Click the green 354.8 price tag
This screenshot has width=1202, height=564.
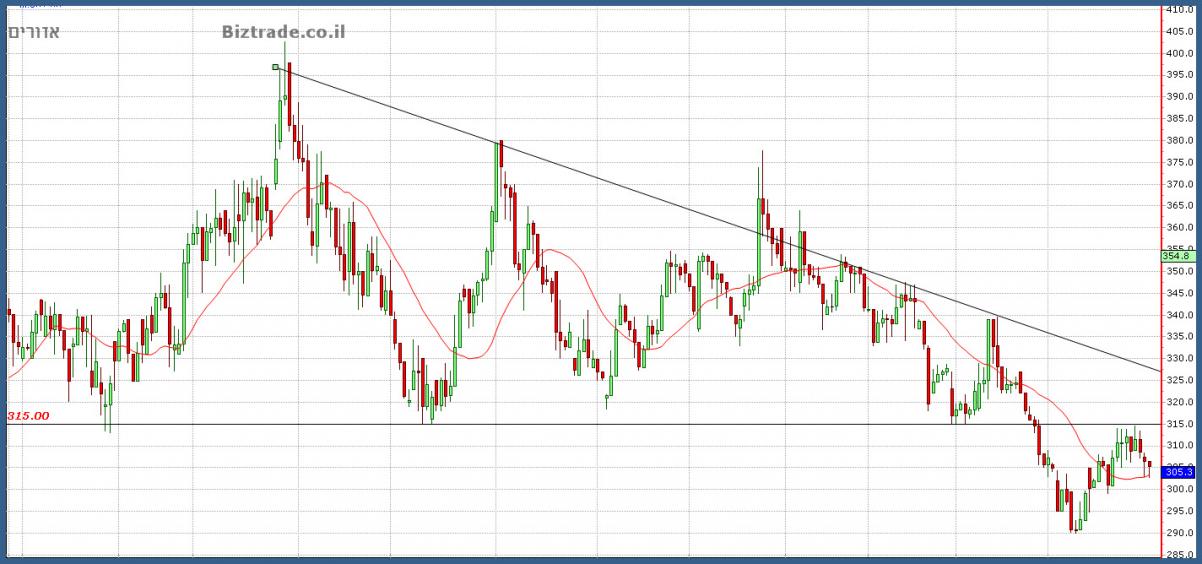1177,257
